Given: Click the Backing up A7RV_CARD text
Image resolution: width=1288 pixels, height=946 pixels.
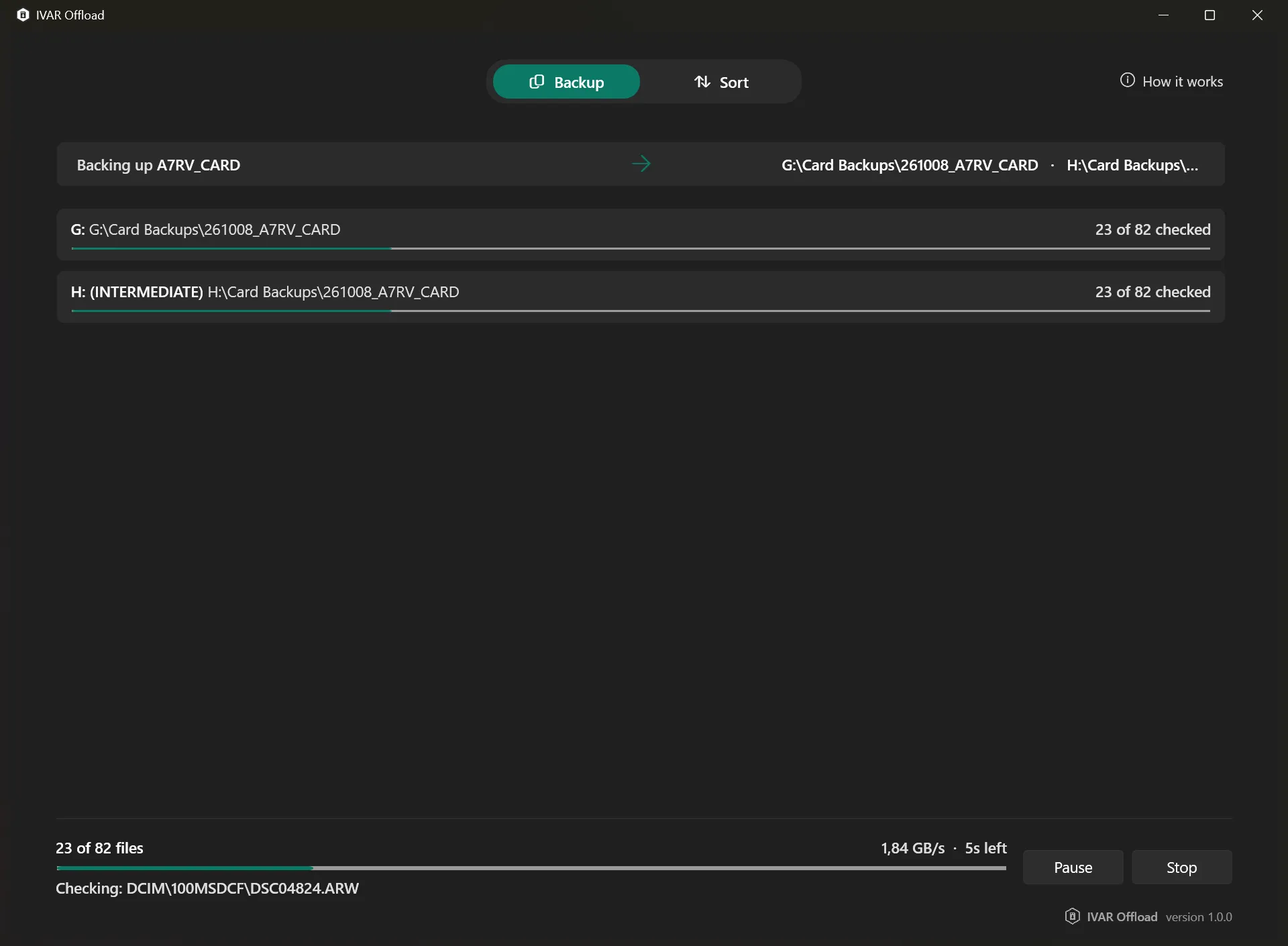Looking at the screenshot, I should pyautogui.click(x=158, y=165).
